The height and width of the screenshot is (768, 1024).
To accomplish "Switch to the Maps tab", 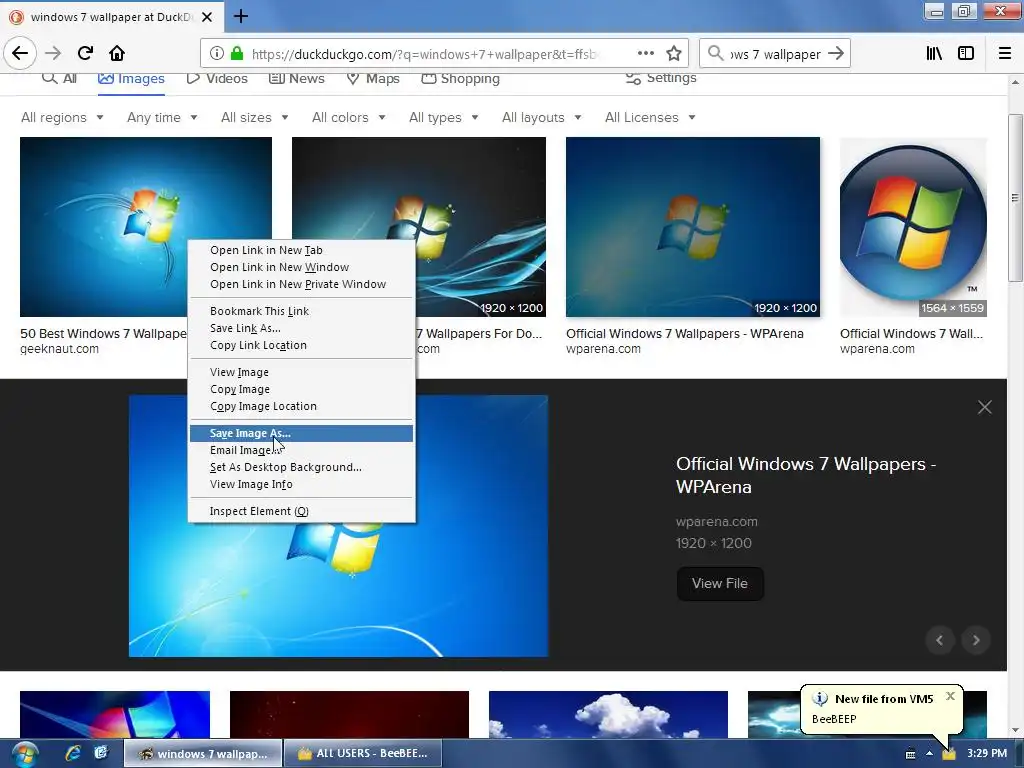I will pos(373,79).
